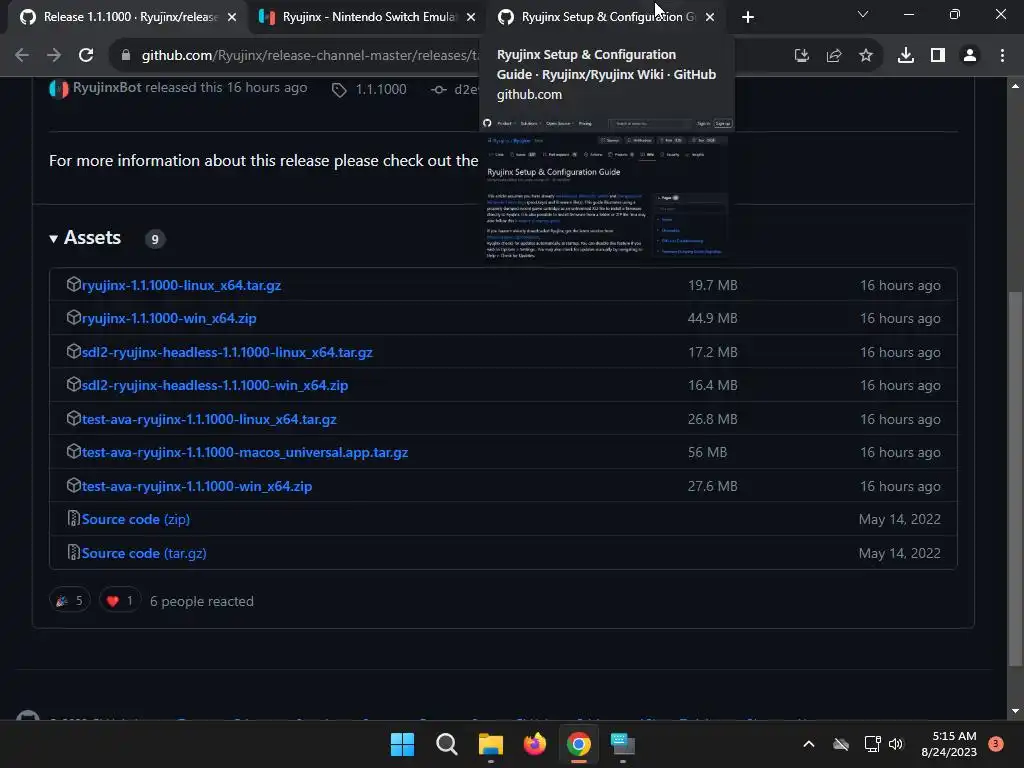Open Windows taskbar search
This screenshot has width=1024, height=768.
[x=447, y=744]
